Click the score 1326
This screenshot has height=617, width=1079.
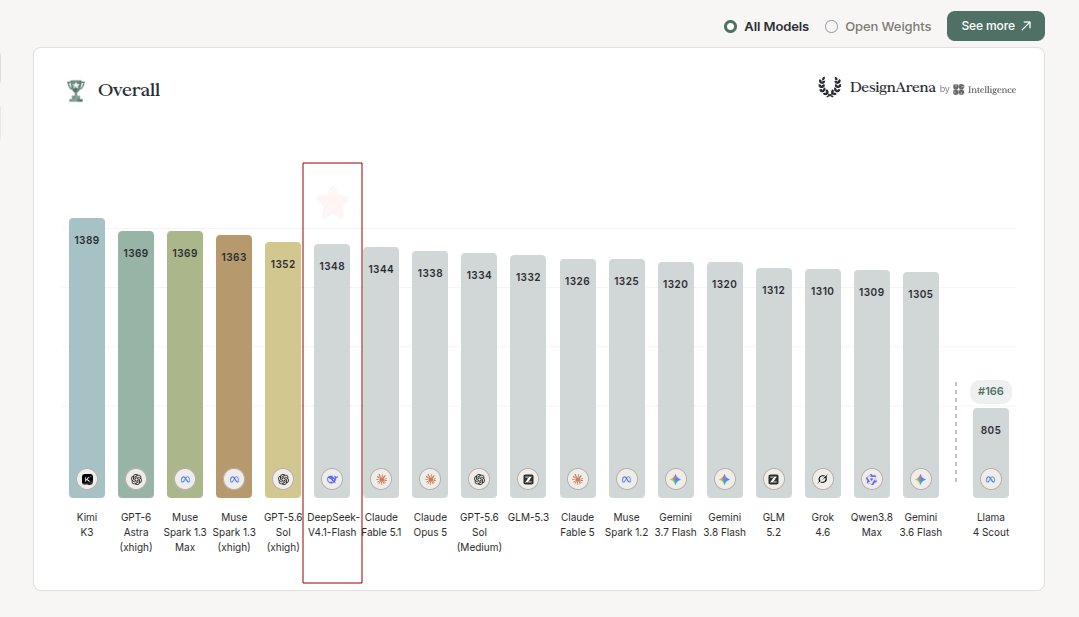click(577, 281)
